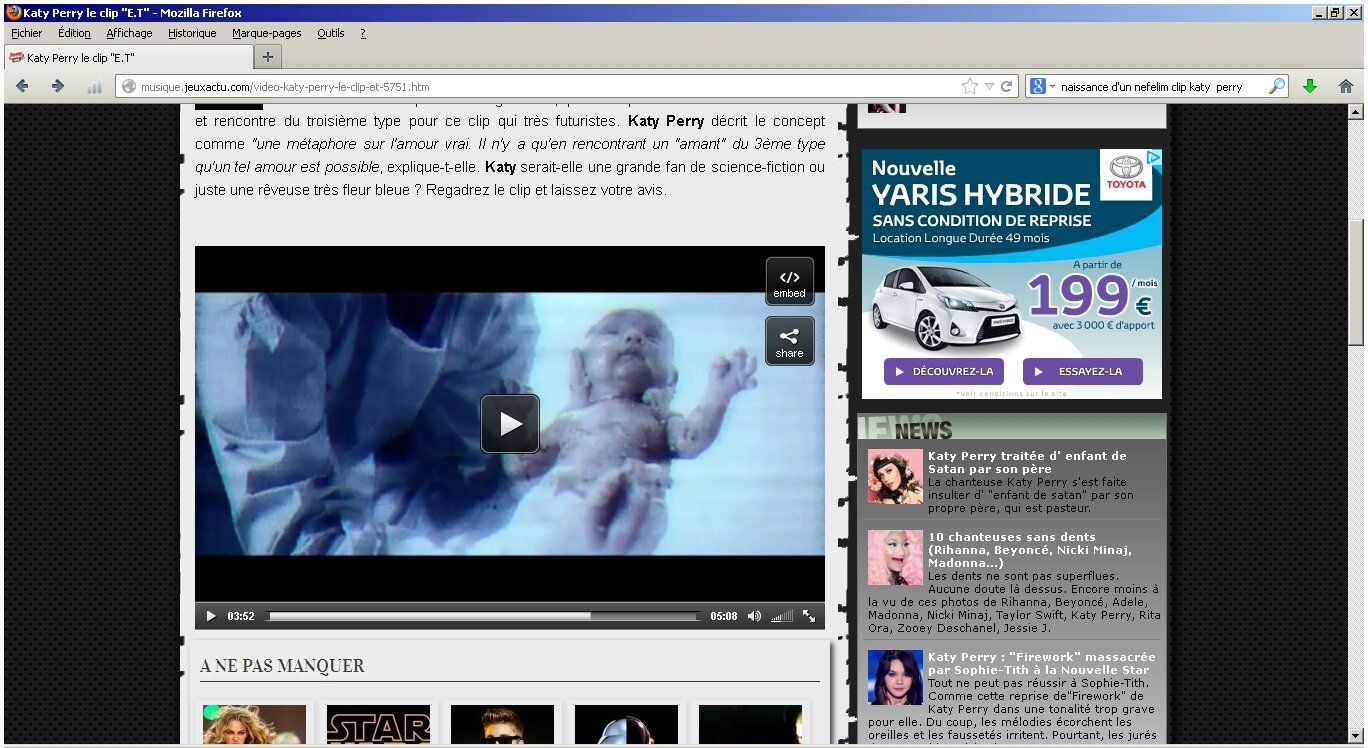Click the signal bars icon beside navigation arrows
Screen dimensions: 1368x748
pyautogui.click(x=94, y=87)
